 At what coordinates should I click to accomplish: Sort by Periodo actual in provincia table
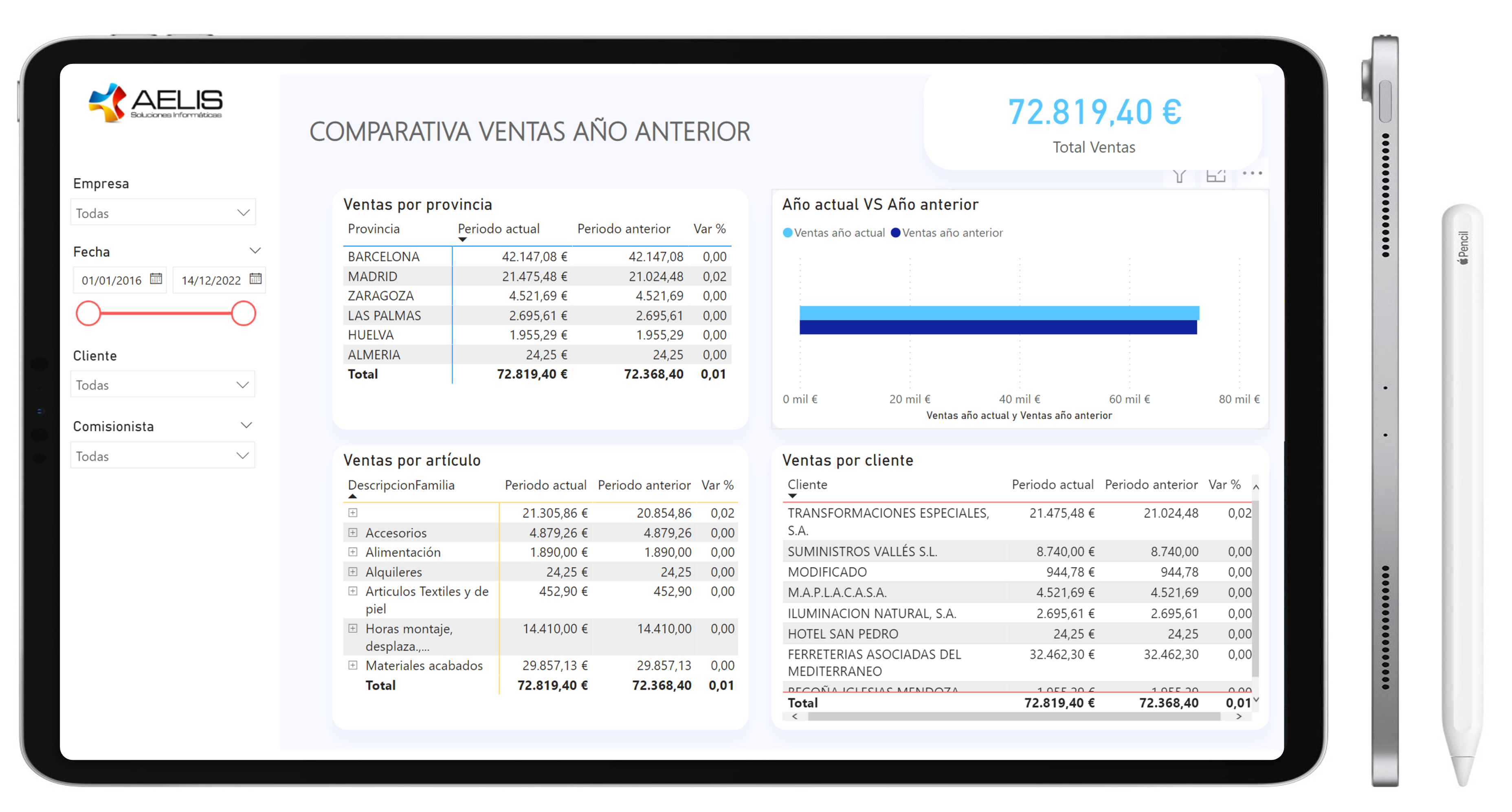[498, 229]
